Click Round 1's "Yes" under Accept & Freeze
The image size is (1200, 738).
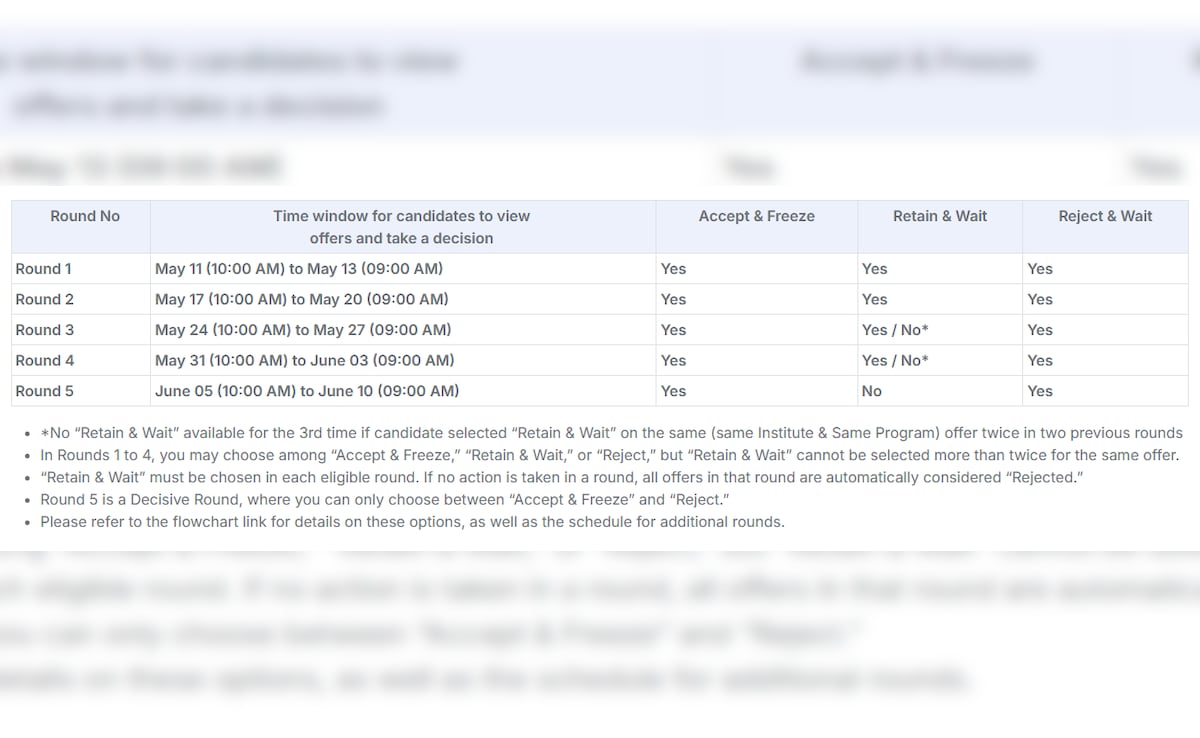pos(673,269)
